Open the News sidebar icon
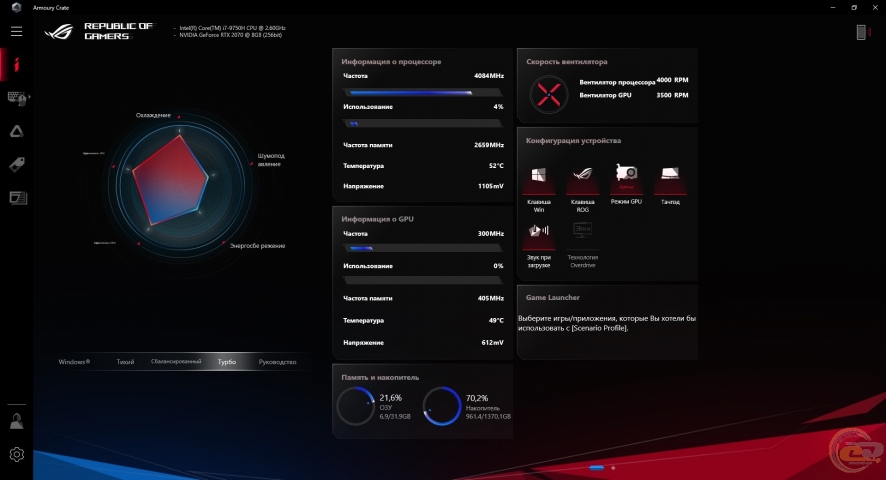 coord(18,198)
